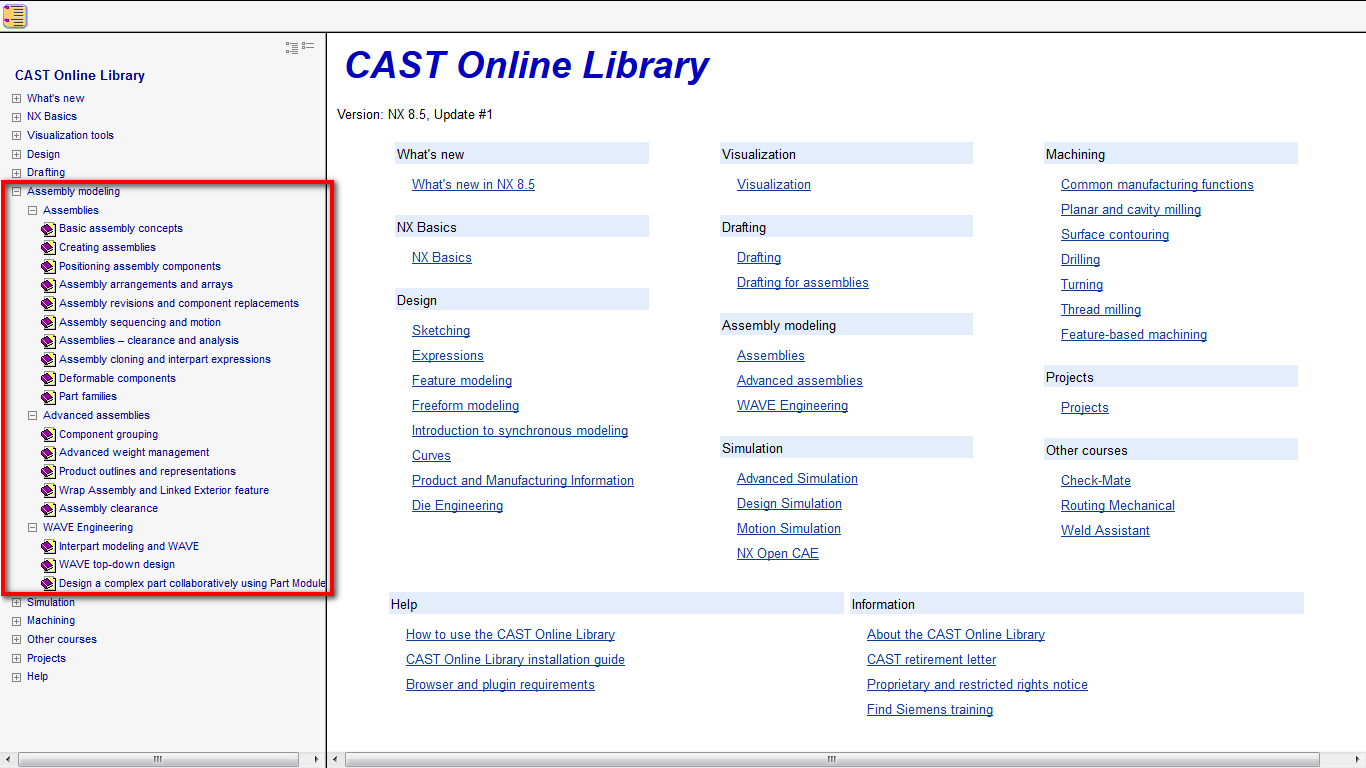
Task: Expand the Design tree node
Action: point(16,155)
